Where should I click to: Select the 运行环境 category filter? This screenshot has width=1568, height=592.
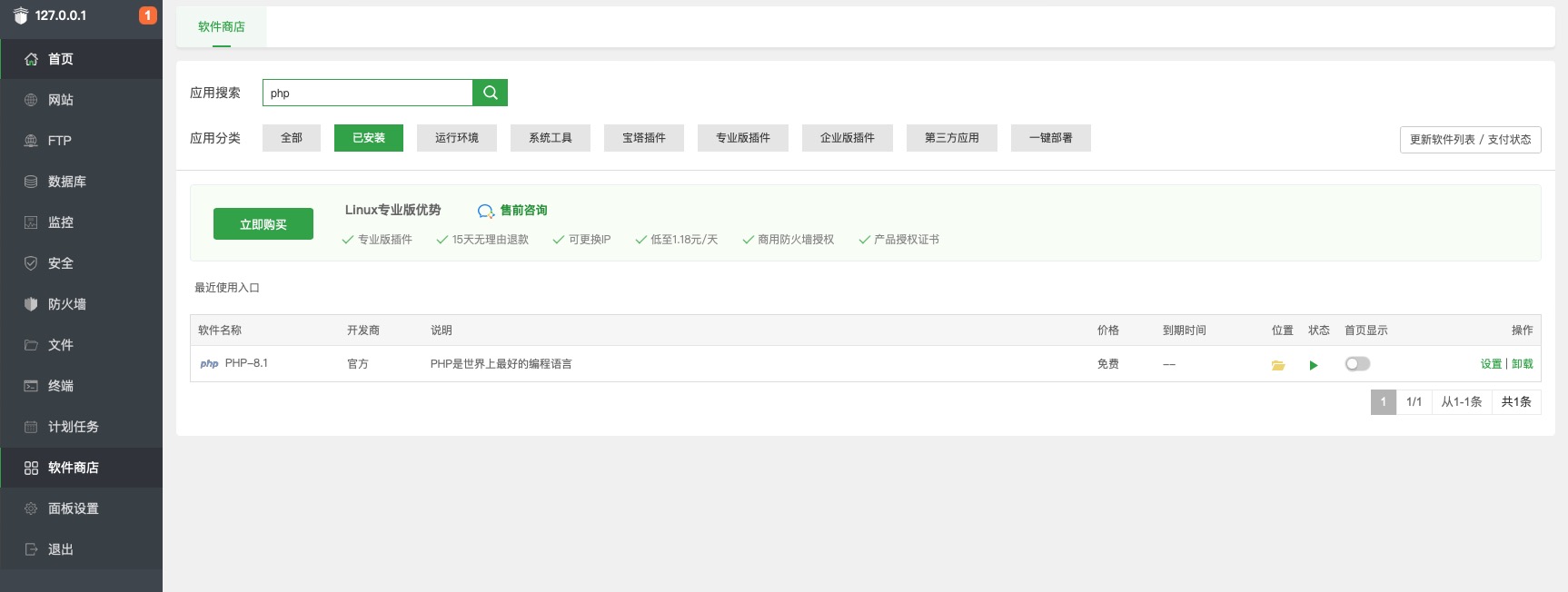pos(457,138)
